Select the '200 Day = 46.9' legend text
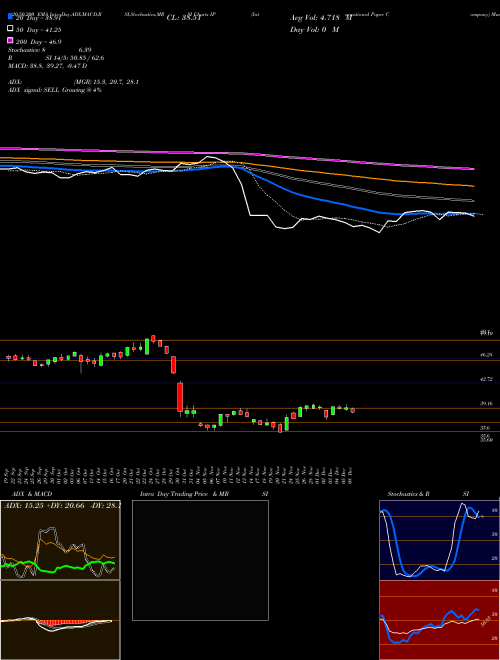The image size is (500, 660). 39,42
